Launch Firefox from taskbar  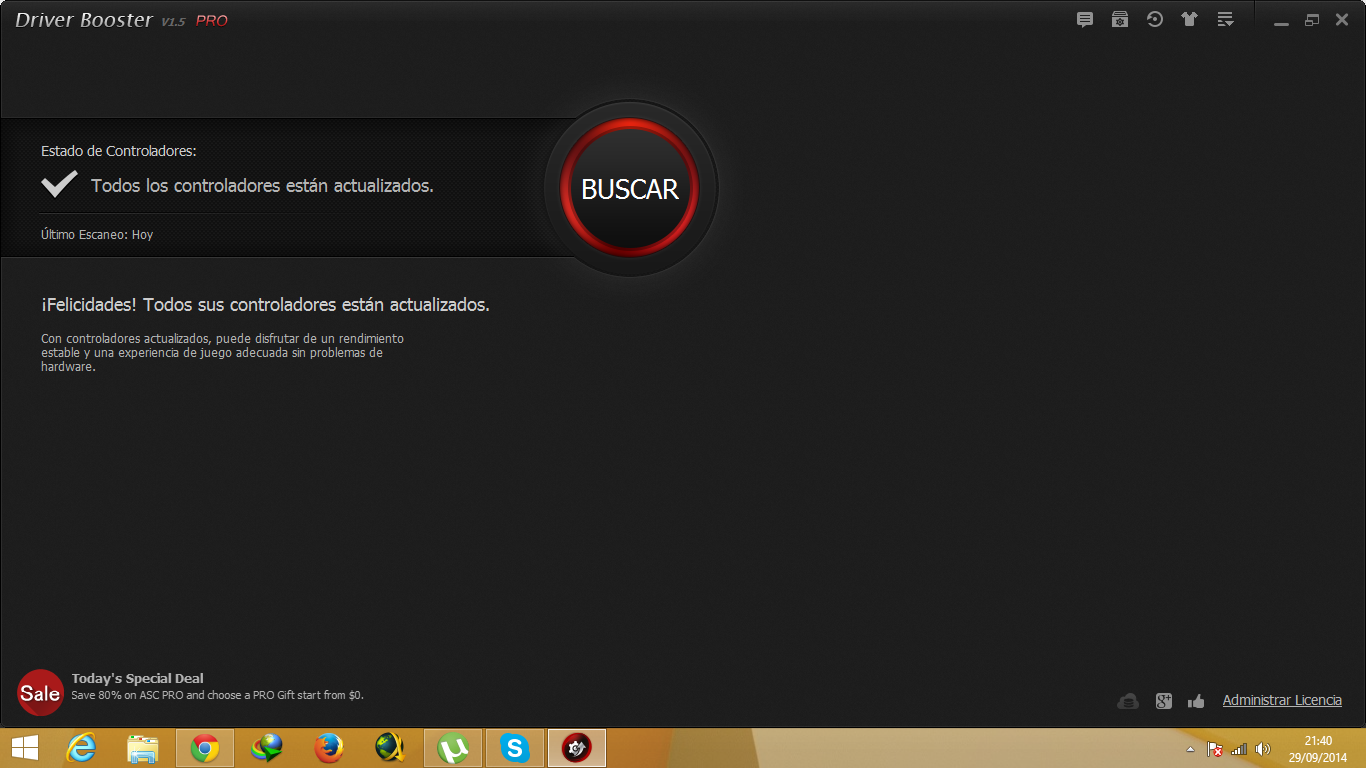[329, 748]
